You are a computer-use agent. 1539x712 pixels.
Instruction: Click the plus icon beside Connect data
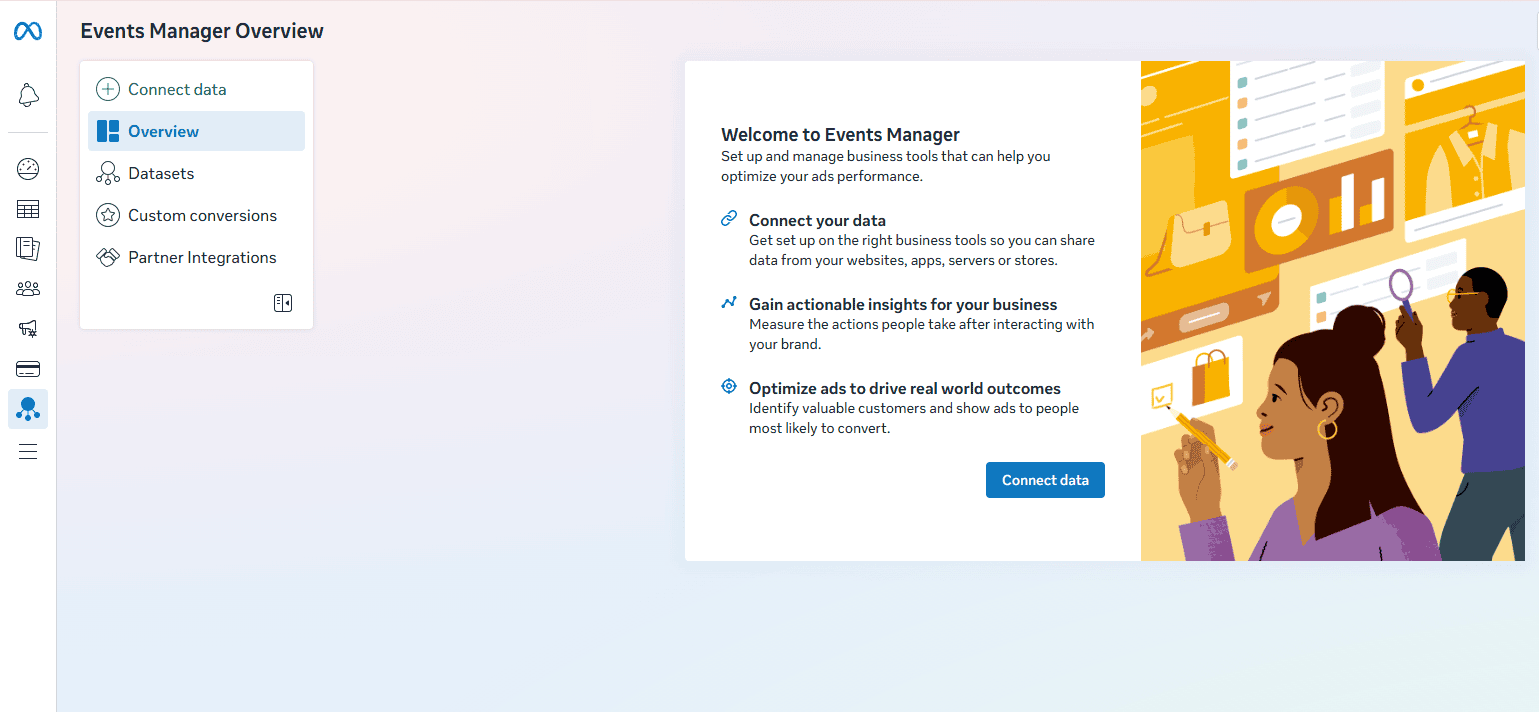(x=108, y=89)
